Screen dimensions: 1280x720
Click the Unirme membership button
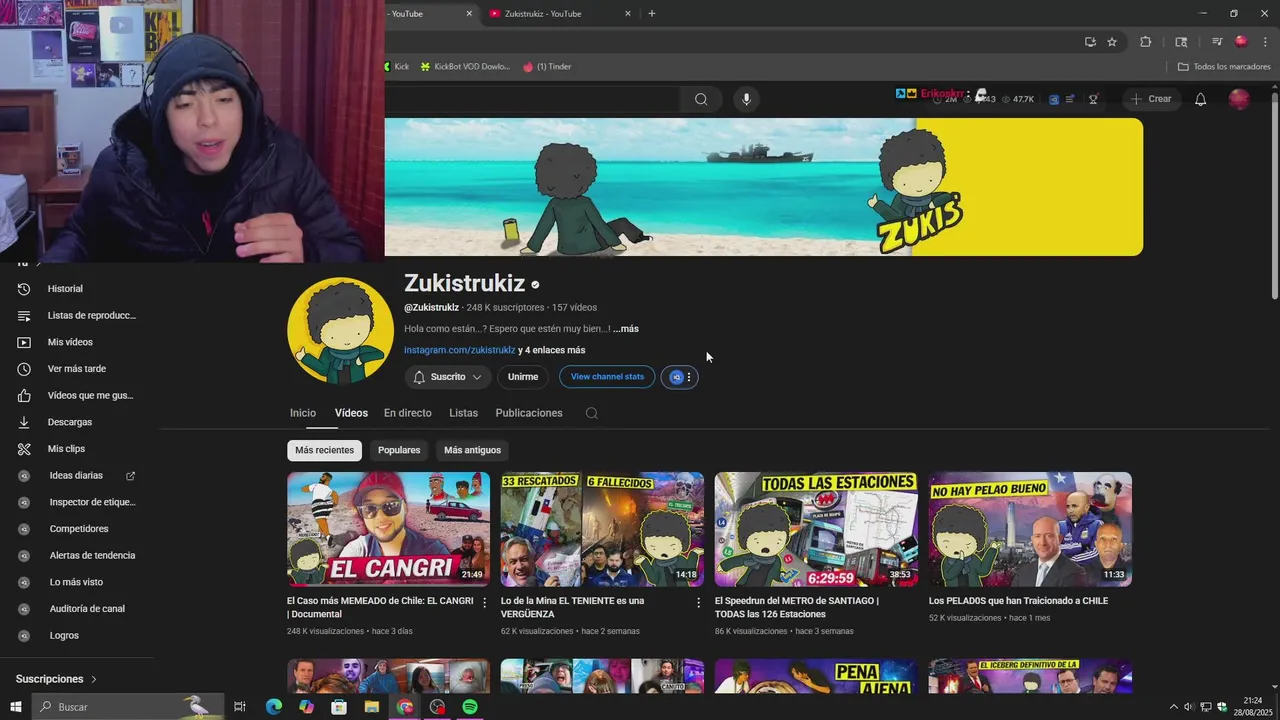click(523, 377)
